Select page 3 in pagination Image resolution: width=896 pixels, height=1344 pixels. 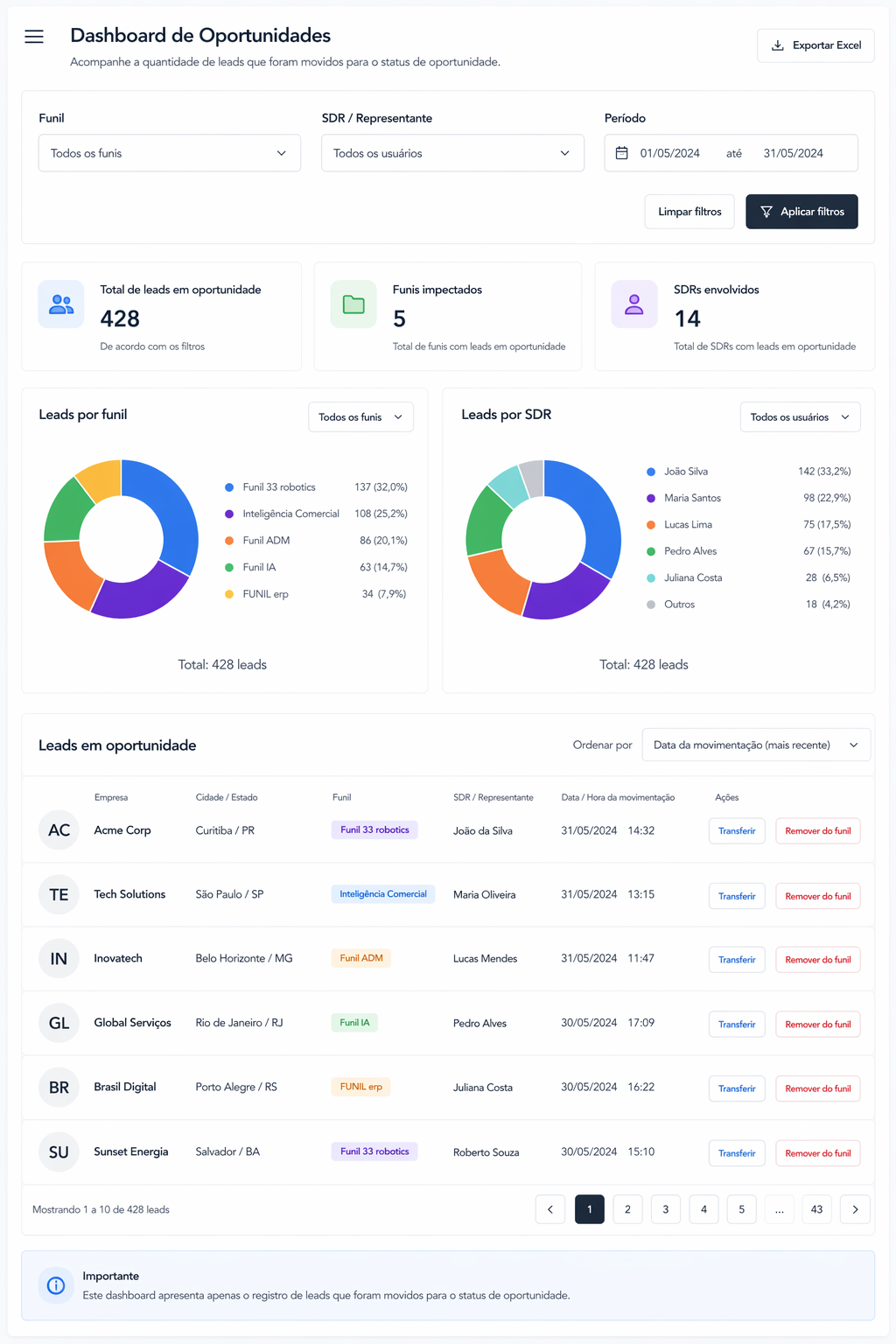(x=666, y=1209)
